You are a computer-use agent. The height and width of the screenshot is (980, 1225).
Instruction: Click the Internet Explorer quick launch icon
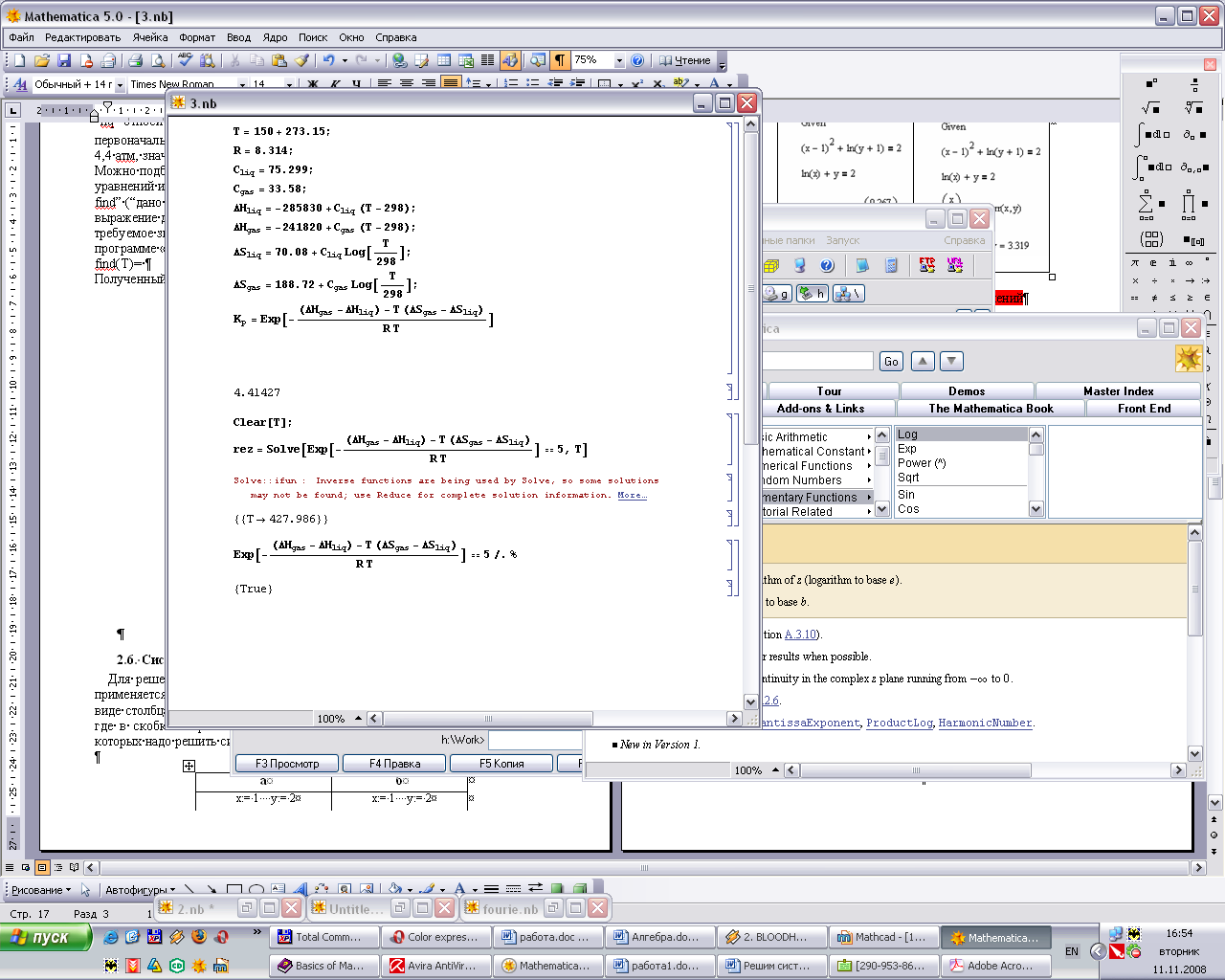click(x=111, y=937)
